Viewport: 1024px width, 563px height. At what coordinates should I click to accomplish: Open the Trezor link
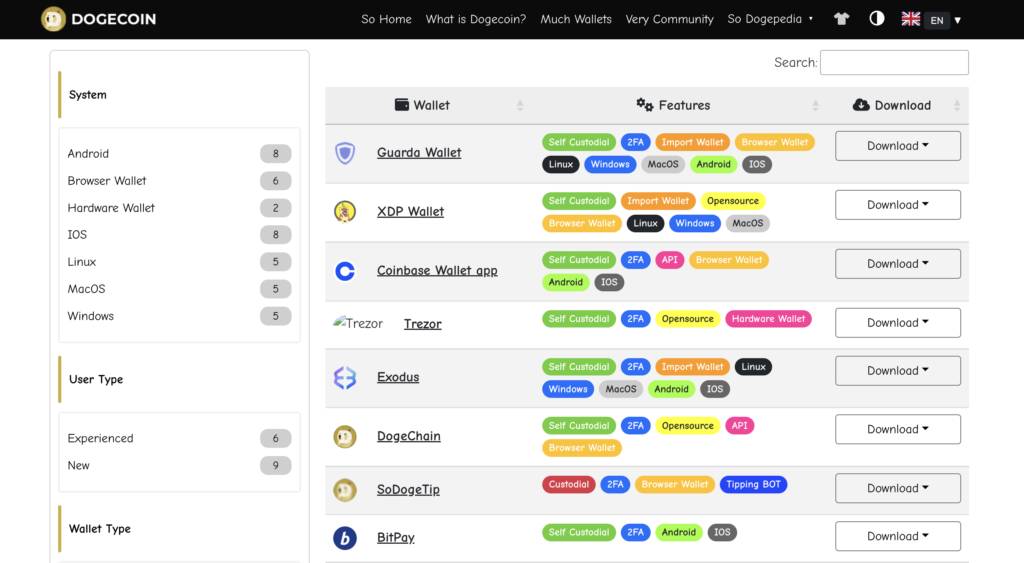tap(423, 324)
